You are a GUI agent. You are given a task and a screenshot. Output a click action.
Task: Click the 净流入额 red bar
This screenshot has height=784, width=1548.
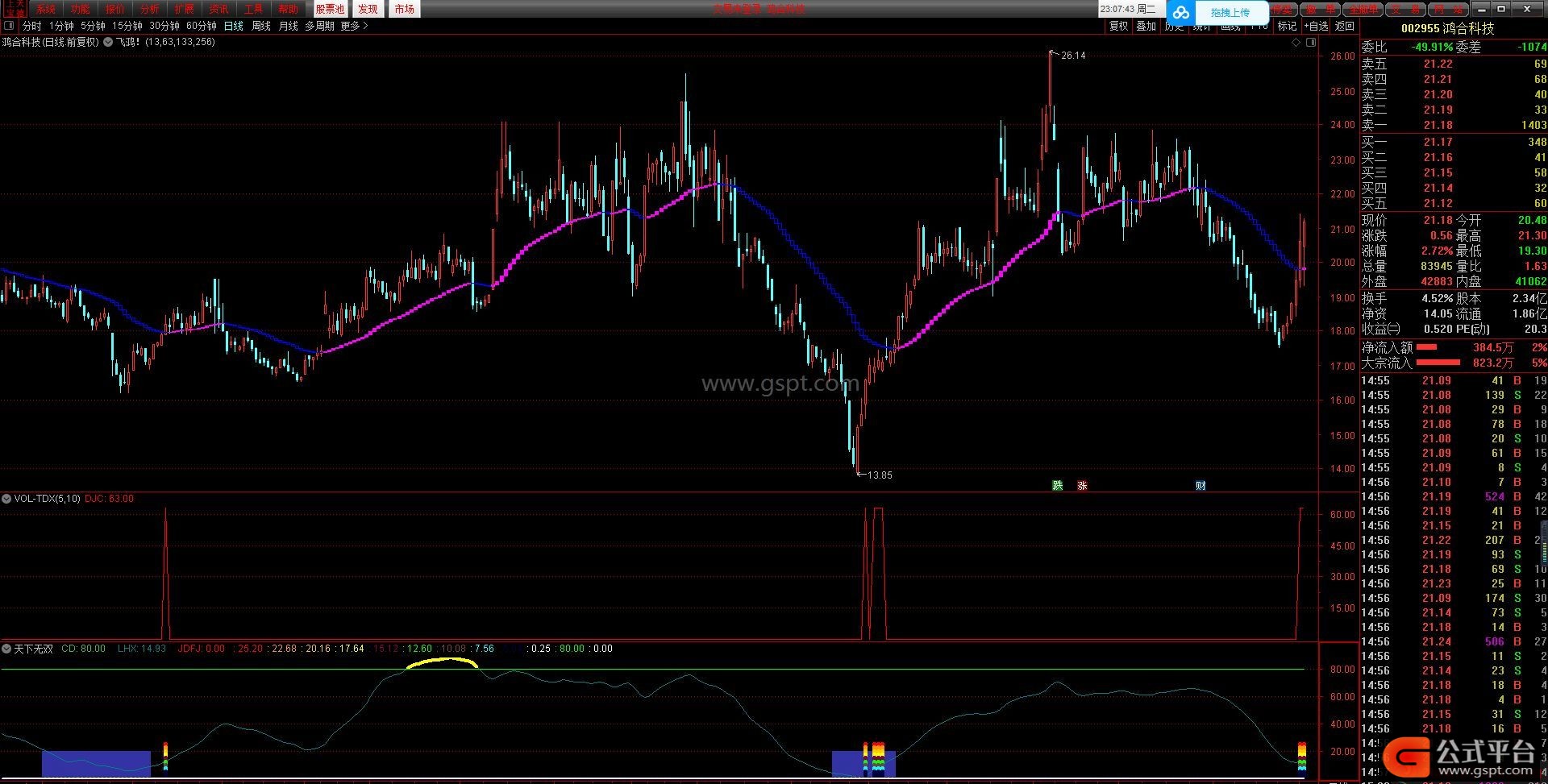tap(1426, 347)
